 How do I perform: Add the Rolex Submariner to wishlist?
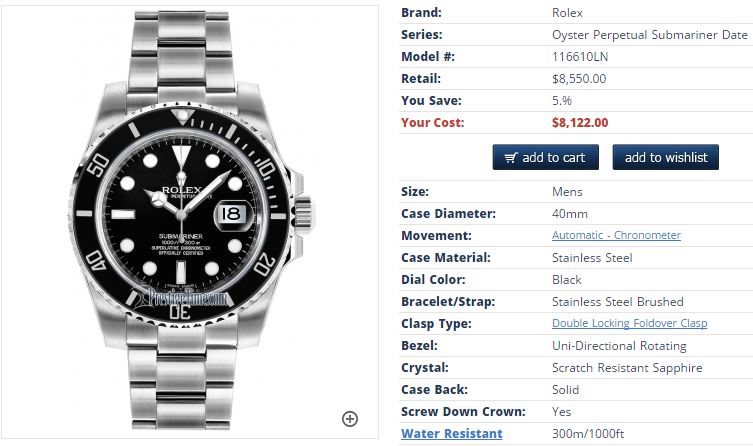665,157
